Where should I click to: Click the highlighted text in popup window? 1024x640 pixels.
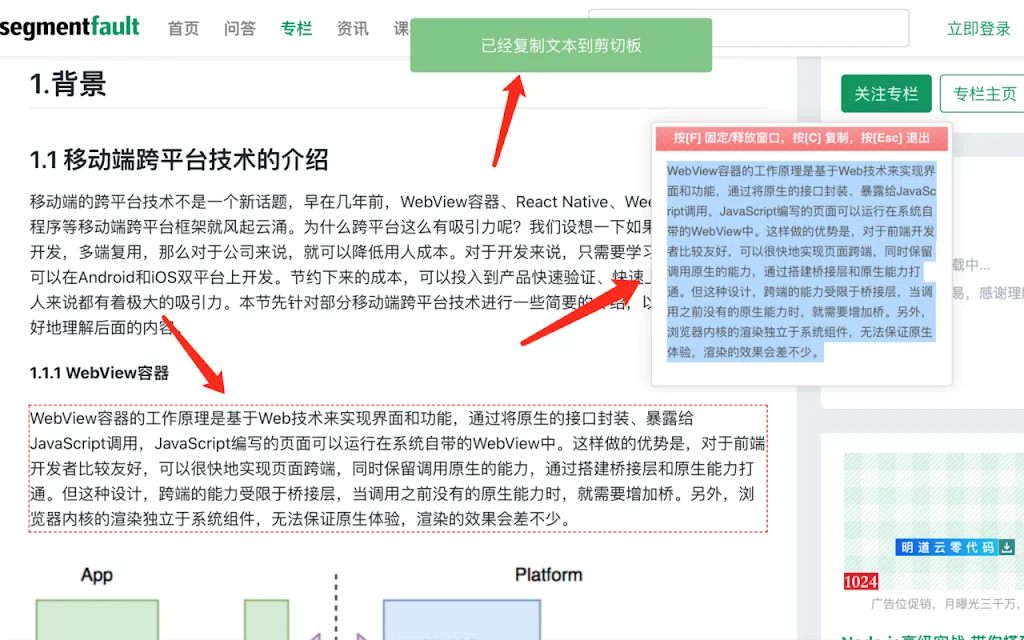801,261
